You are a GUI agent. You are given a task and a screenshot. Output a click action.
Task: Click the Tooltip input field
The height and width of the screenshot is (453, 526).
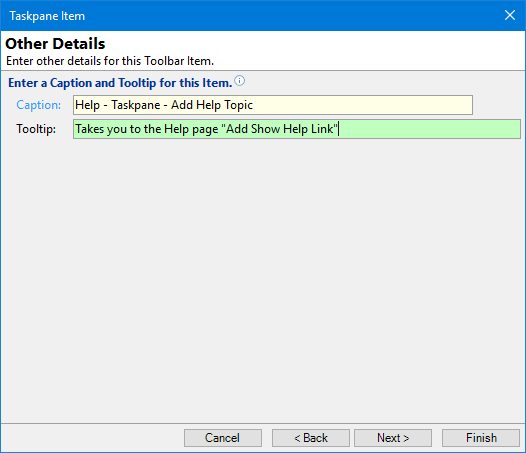[x=297, y=129]
